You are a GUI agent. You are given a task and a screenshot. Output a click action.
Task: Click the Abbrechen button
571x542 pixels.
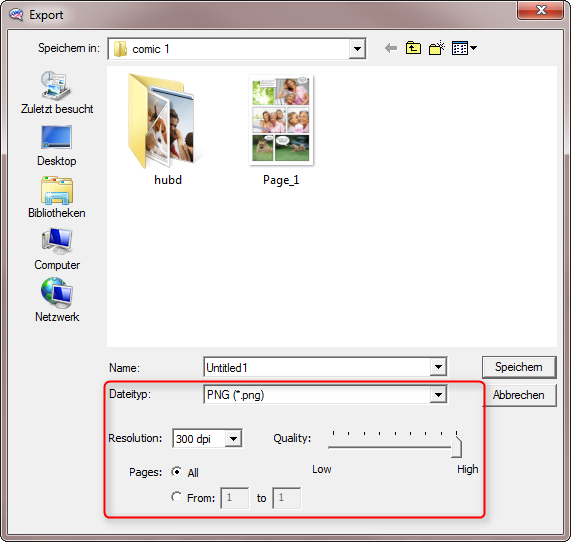[519, 395]
